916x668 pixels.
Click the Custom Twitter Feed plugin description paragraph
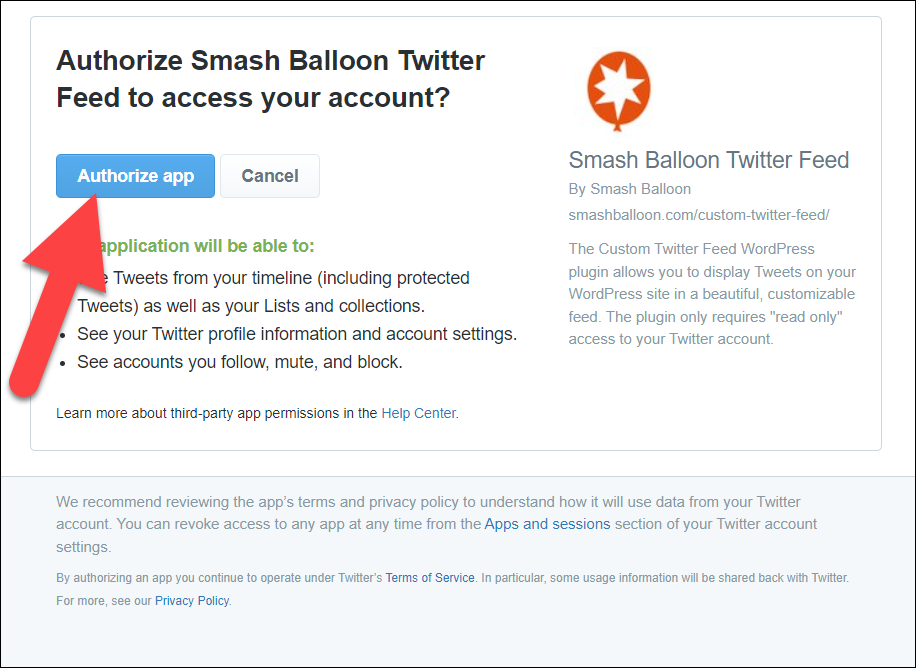[711, 293]
